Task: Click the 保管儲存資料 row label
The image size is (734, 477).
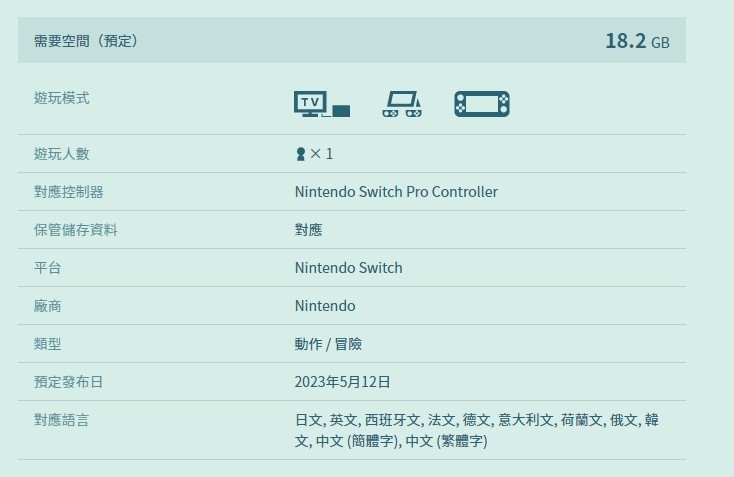Action: (76, 230)
